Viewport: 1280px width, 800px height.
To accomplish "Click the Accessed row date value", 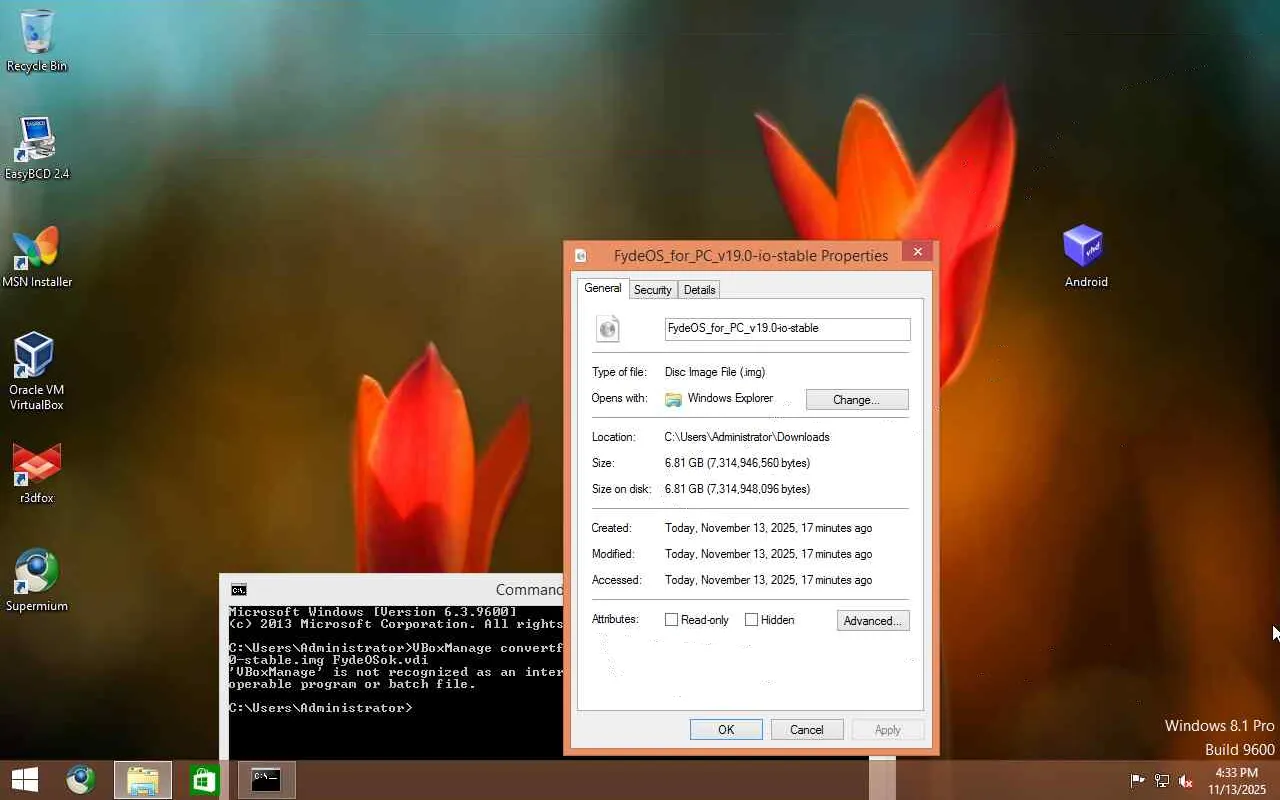I will (768, 580).
